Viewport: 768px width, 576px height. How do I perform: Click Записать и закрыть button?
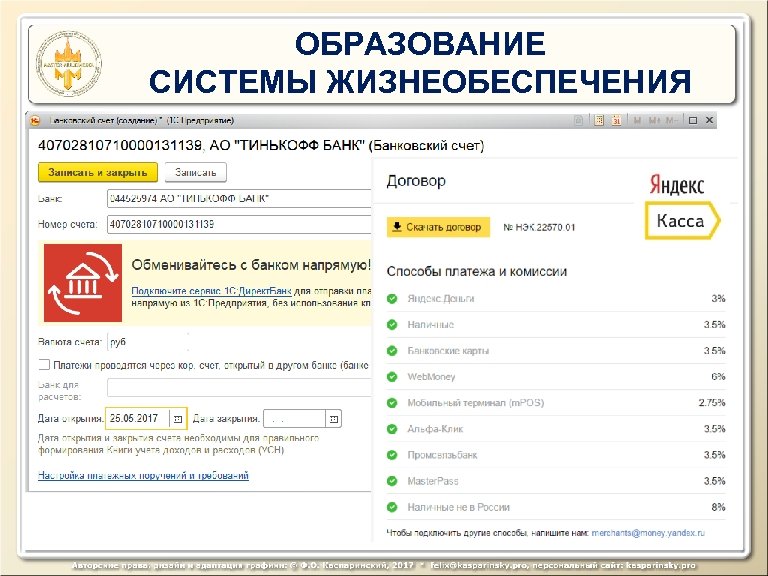click(98, 172)
